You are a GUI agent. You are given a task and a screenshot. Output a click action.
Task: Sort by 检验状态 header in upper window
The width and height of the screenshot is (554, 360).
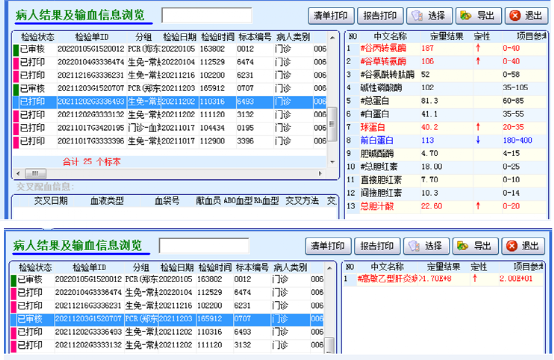coord(37,37)
